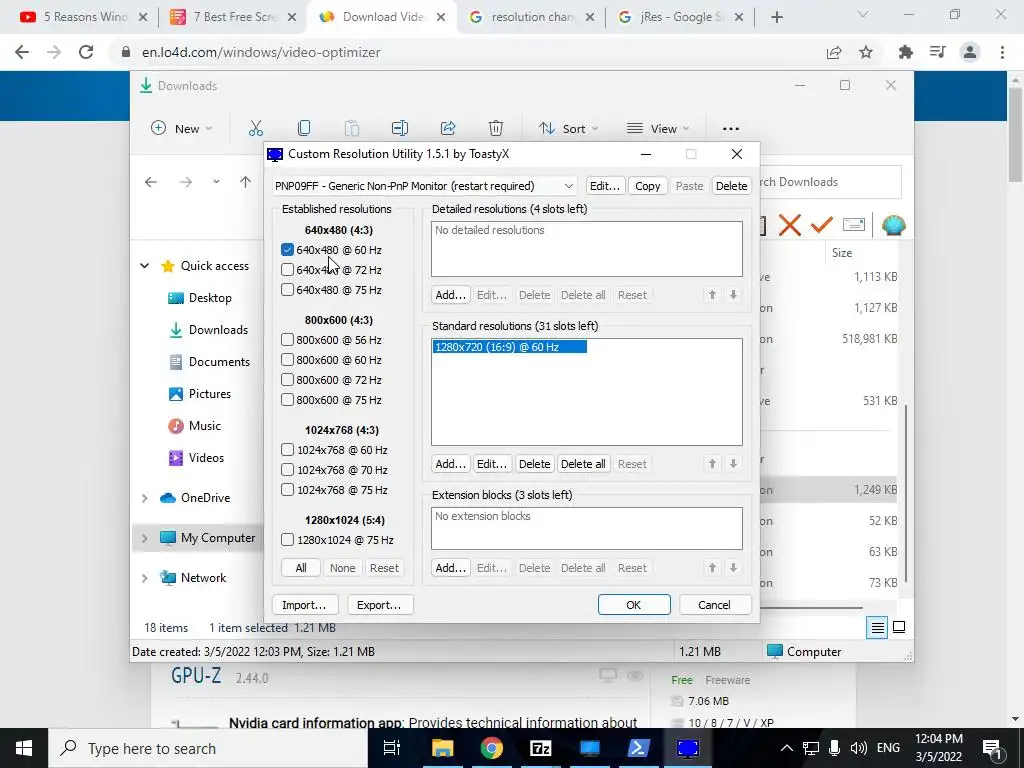Screen dimensions: 1024x768
Task: Expand the My Computer tree node
Action: coord(144,538)
